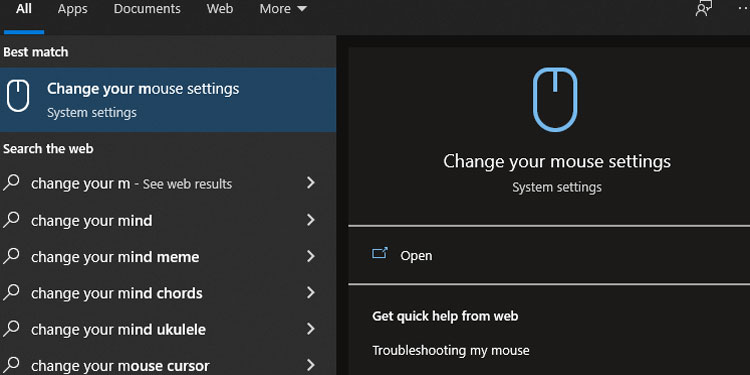This screenshot has width=750, height=375.
Task: Open the More dropdown menu
Action: [283, 9]
